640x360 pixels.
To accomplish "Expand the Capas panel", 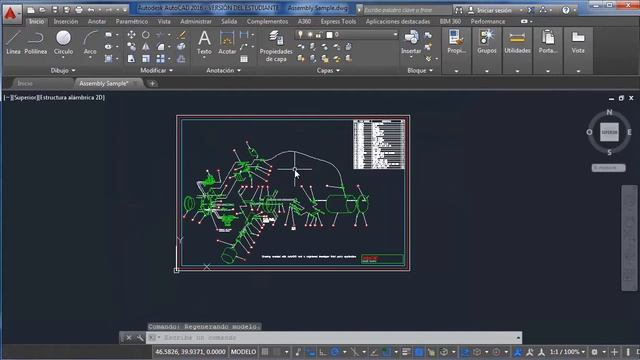I will pyautogui.click(x=328, y=71).
